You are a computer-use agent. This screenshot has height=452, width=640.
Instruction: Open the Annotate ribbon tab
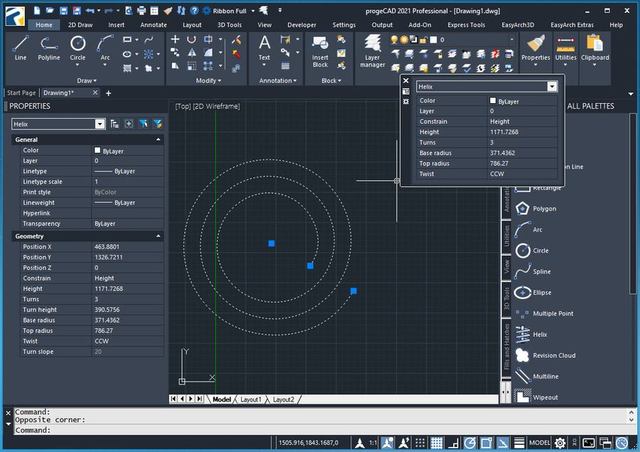pos(154,24)
